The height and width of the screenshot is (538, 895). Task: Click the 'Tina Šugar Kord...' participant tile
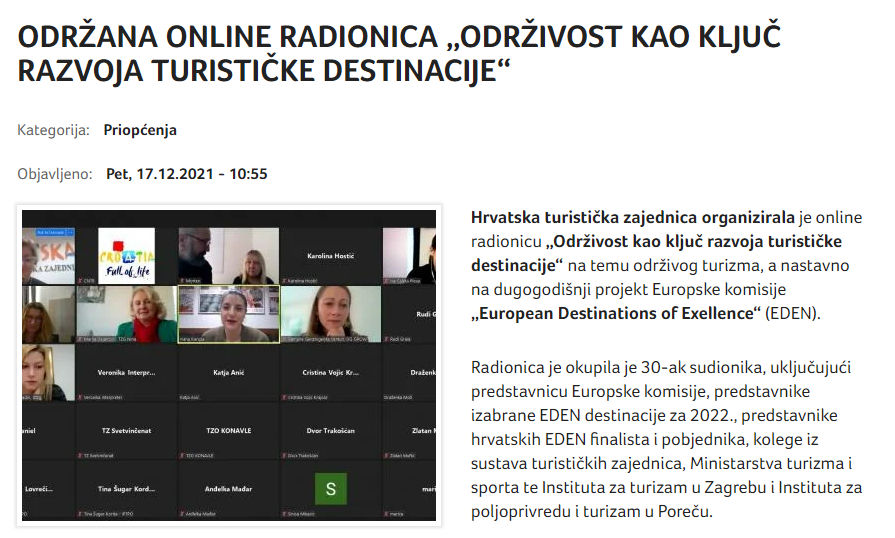(x=126, y=489)
